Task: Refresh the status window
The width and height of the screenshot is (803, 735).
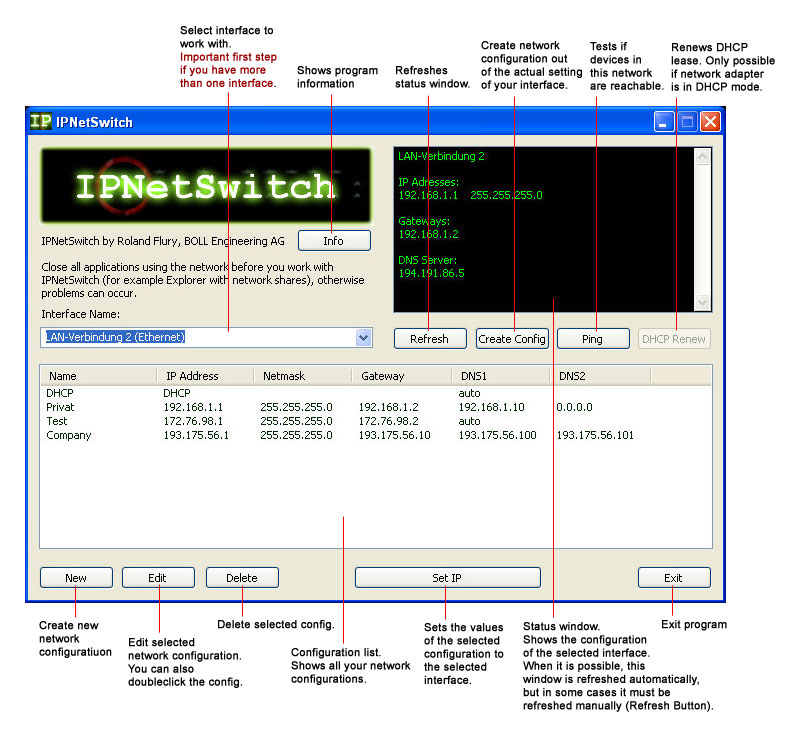Action: click(430, 339)
